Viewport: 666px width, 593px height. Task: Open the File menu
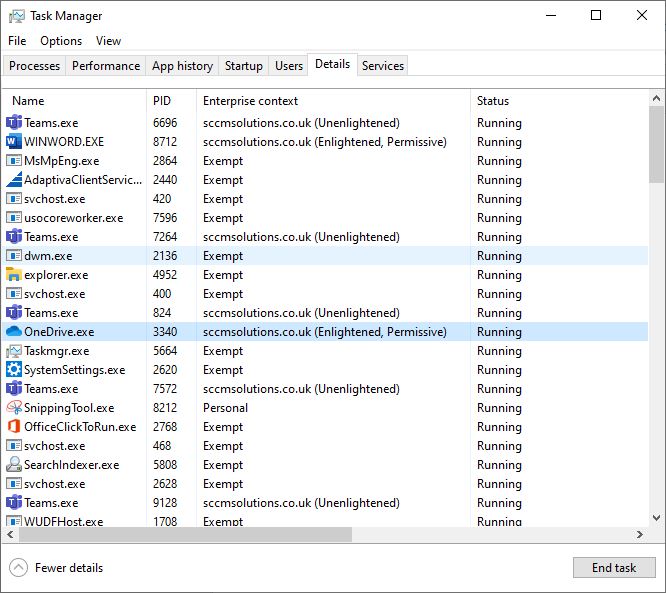point(17,41)
